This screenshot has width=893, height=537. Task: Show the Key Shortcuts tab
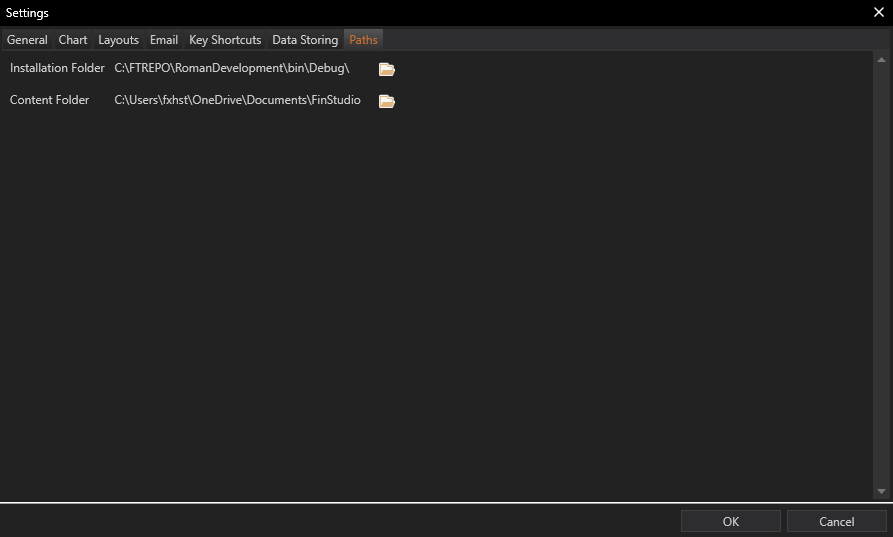coord(225,40)
